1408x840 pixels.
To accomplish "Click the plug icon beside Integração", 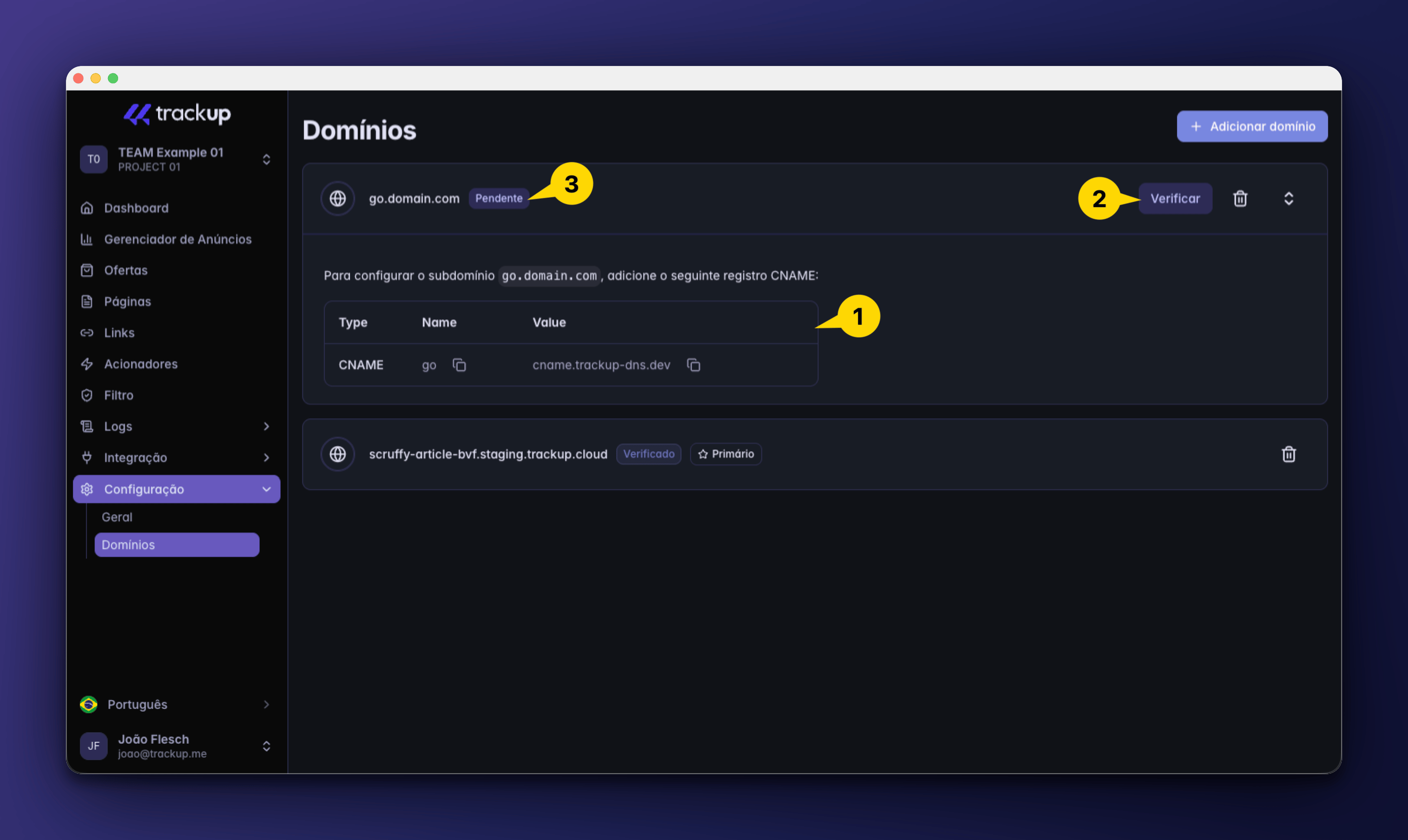I will coord(87,457).
